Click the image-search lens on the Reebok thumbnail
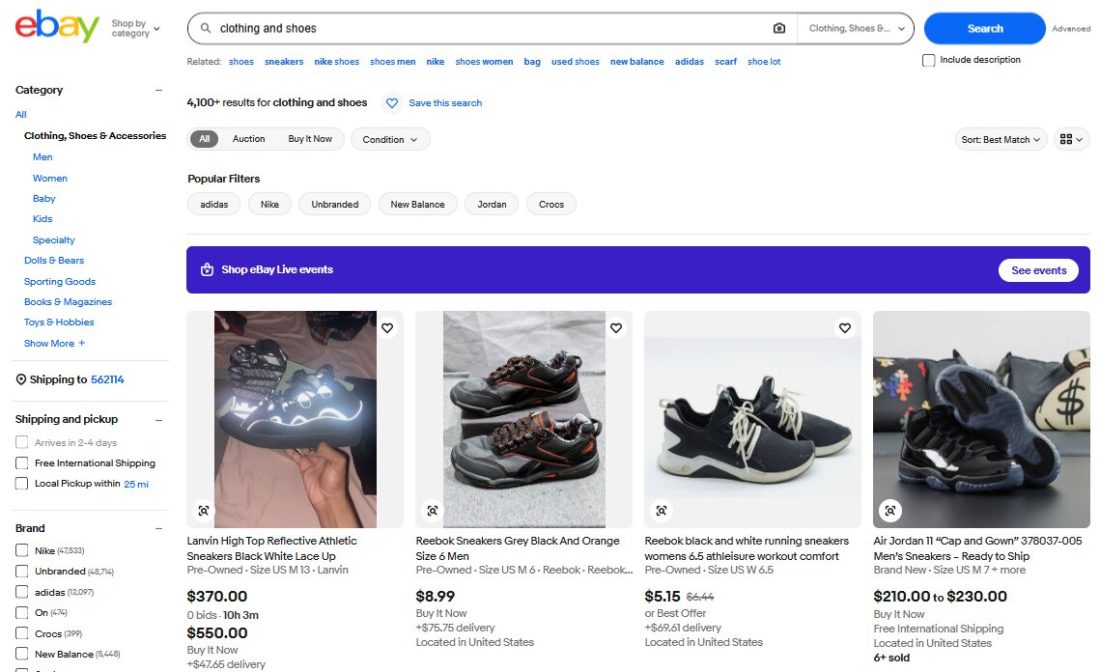This screenshot has width=1100, height=672. pyautogui.click(x=432, y=510)
